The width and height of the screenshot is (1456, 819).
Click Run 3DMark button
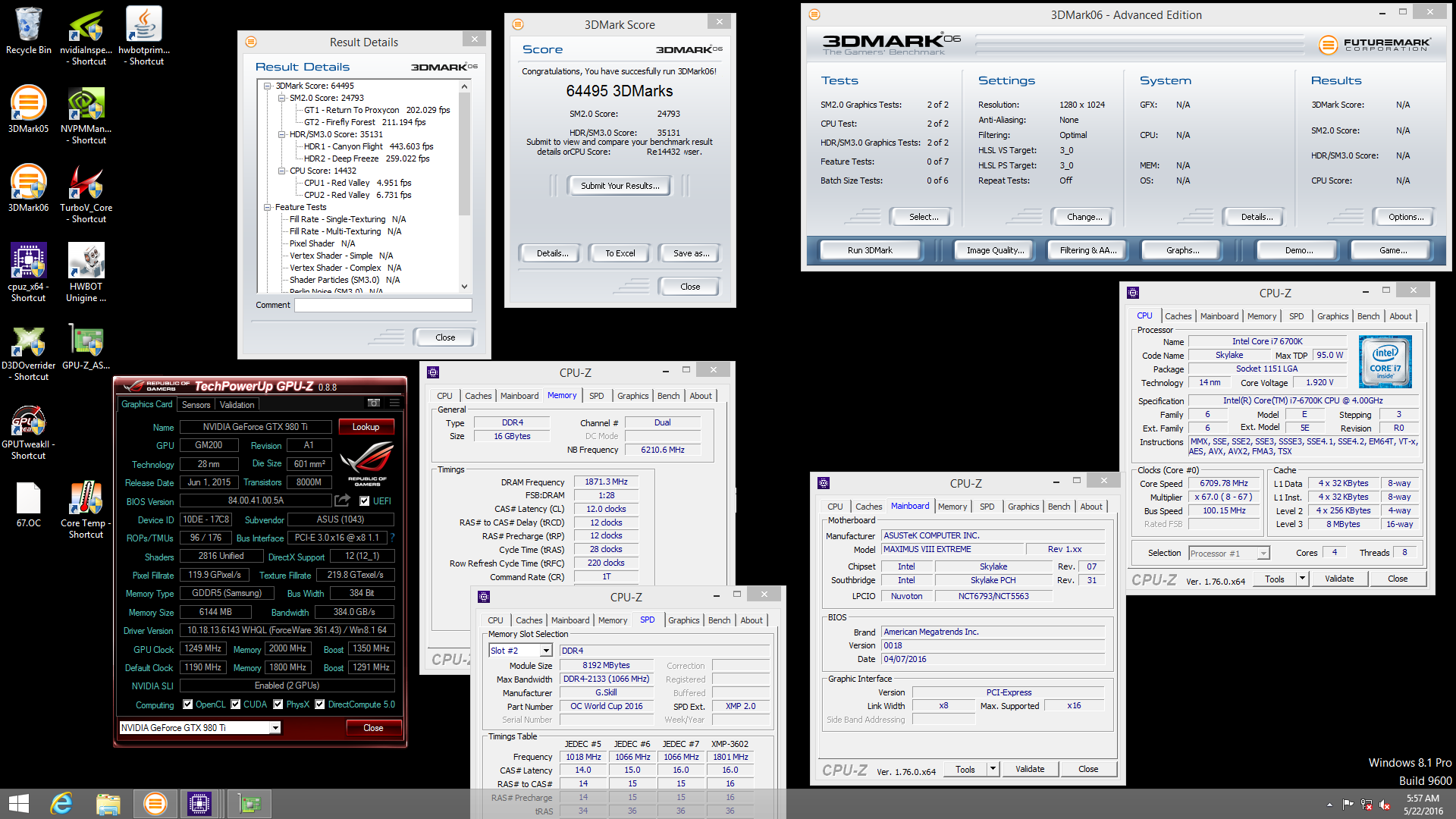tap(870, 250)
